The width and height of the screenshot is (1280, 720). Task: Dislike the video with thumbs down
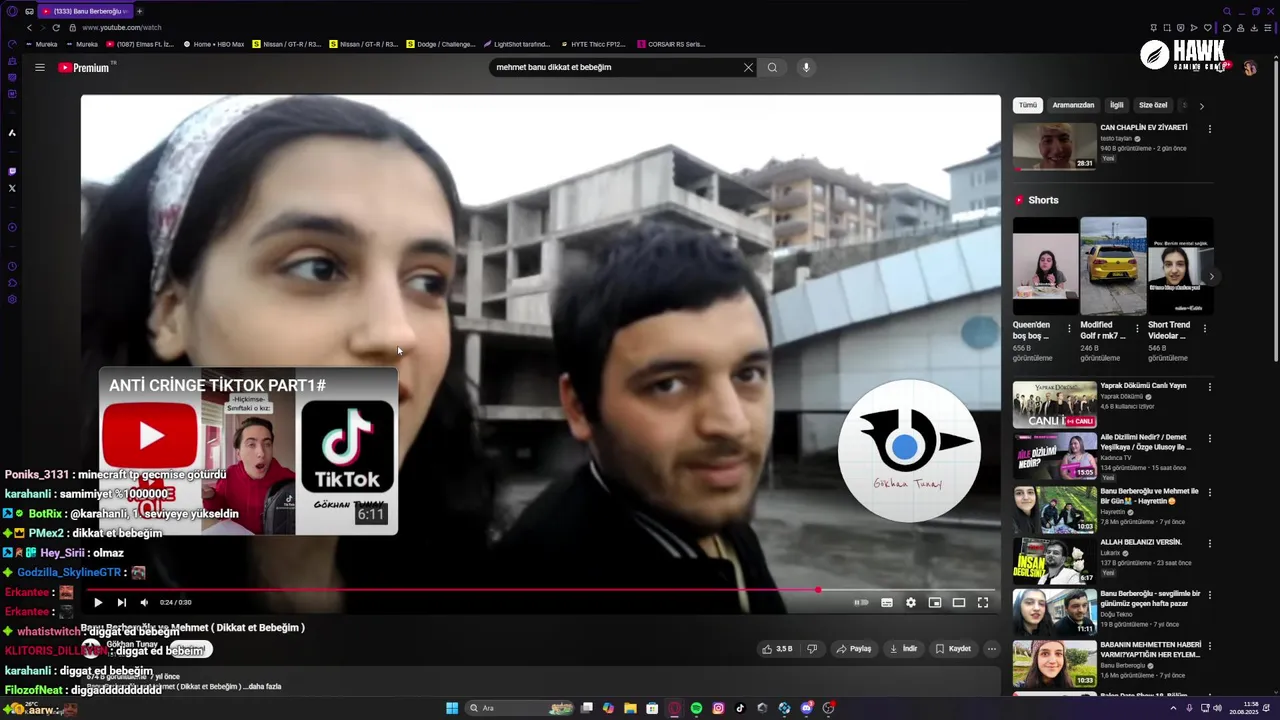[x=811, y=649]
